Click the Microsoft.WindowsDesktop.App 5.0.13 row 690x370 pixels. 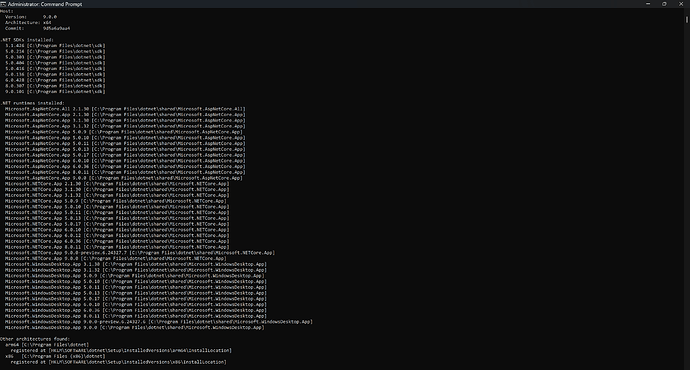pos(136,293)
